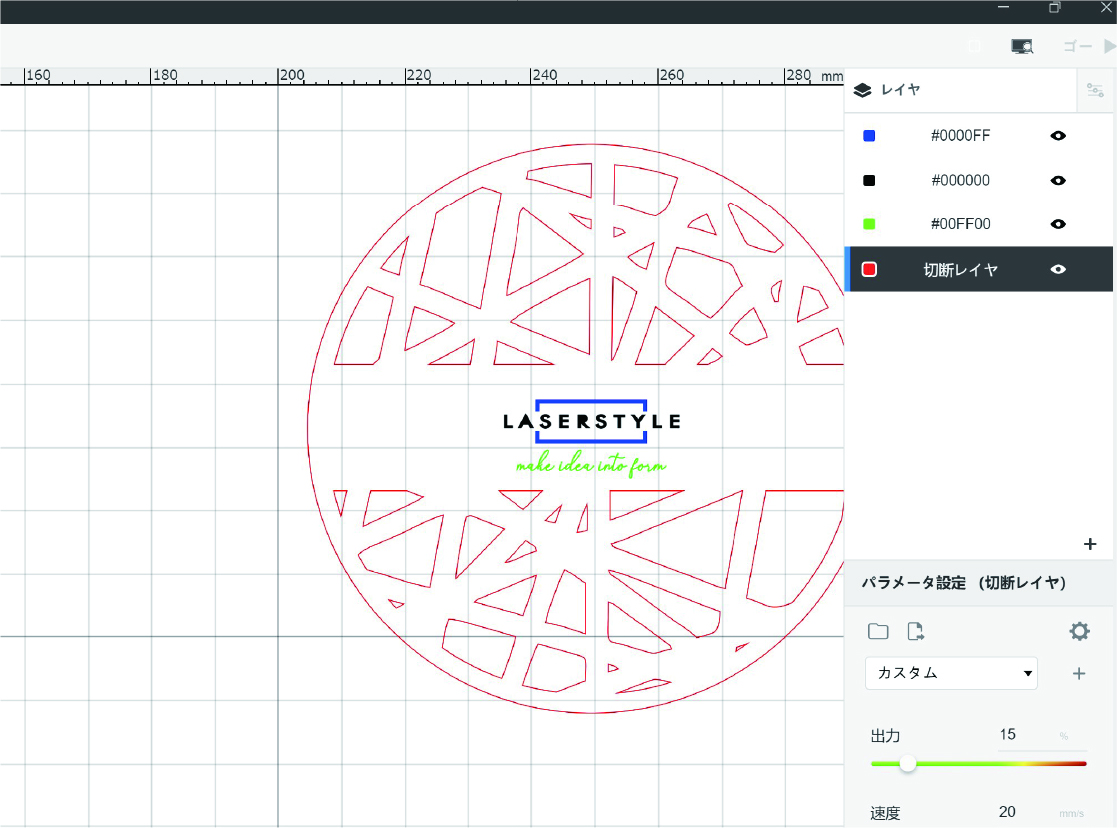
Task: Click the red swatch of 切断レイヤ
Action: [x=869, y=269]
